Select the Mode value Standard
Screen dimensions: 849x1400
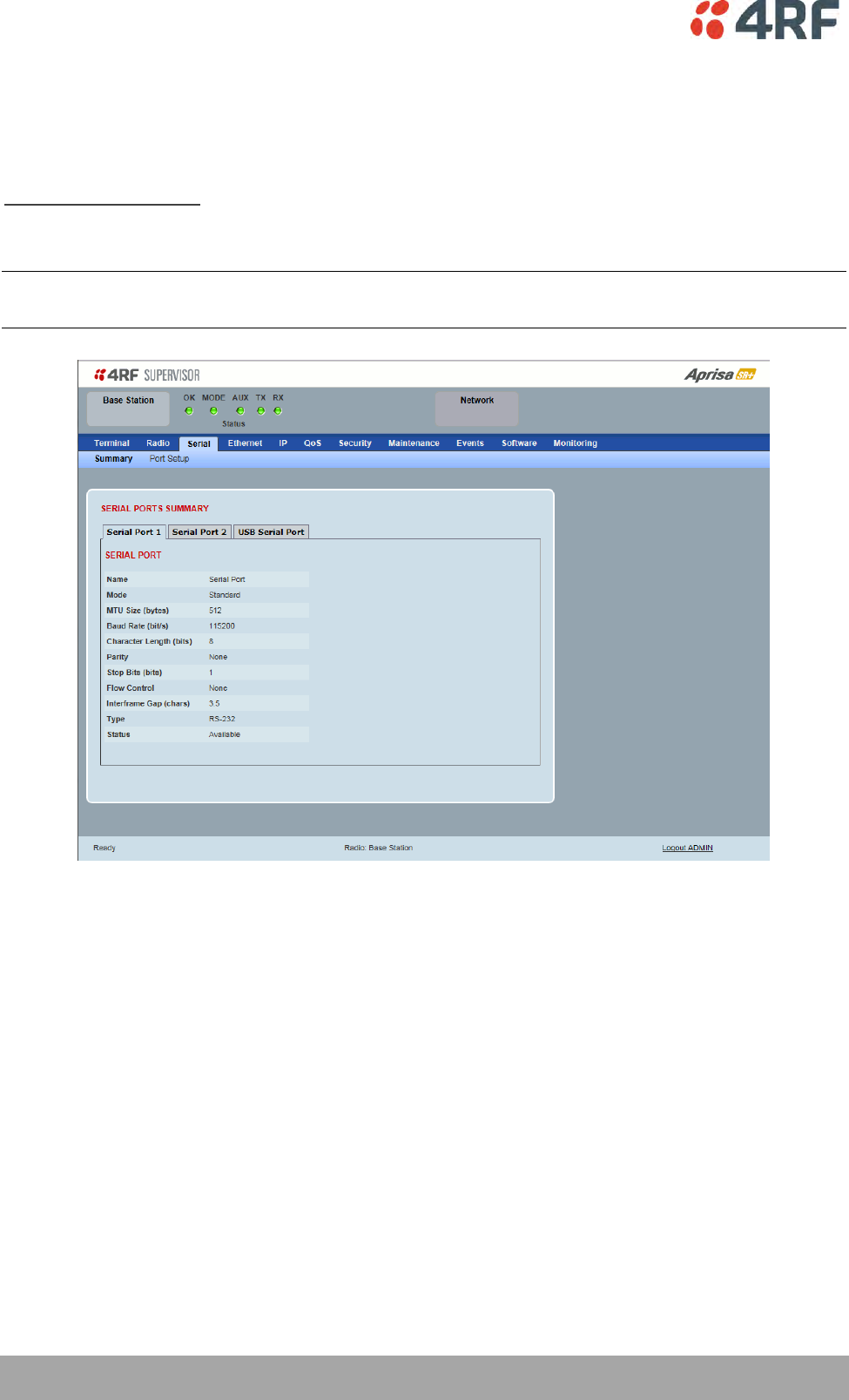tap(225, 595)
